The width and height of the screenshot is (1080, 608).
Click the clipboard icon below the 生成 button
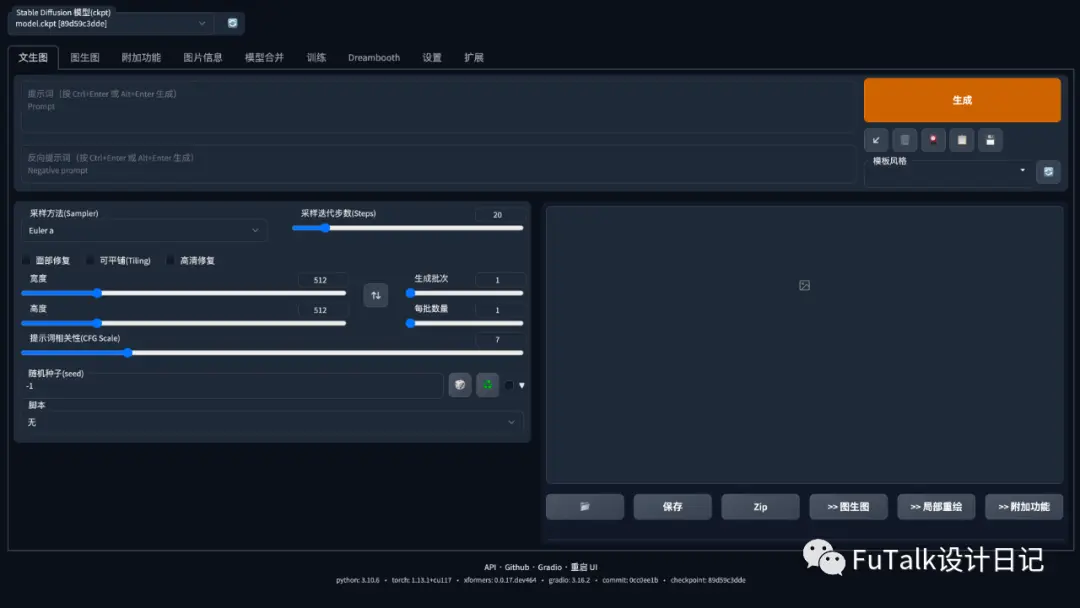(x=962, y=140)
